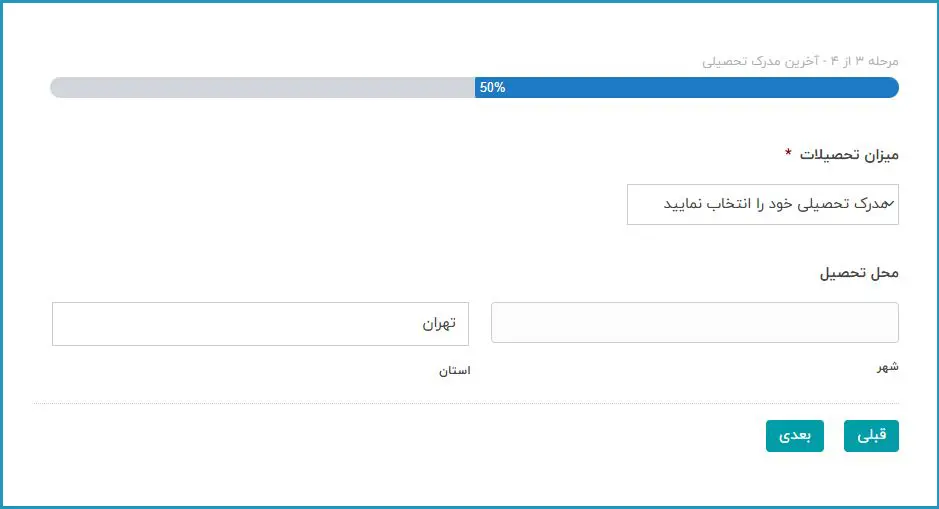Click the بعدی (Next) button
The height and width of the screenshot is (509, 939).
pos(794,436)
